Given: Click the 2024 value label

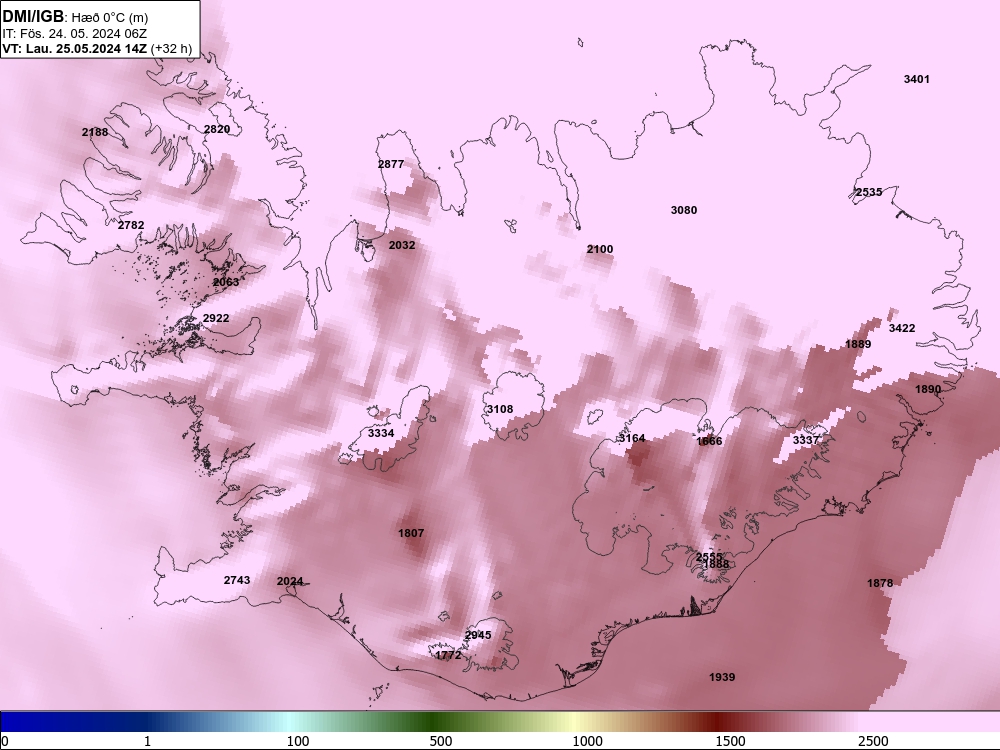Looking at the screenshot, I should [x=290, y=581].
